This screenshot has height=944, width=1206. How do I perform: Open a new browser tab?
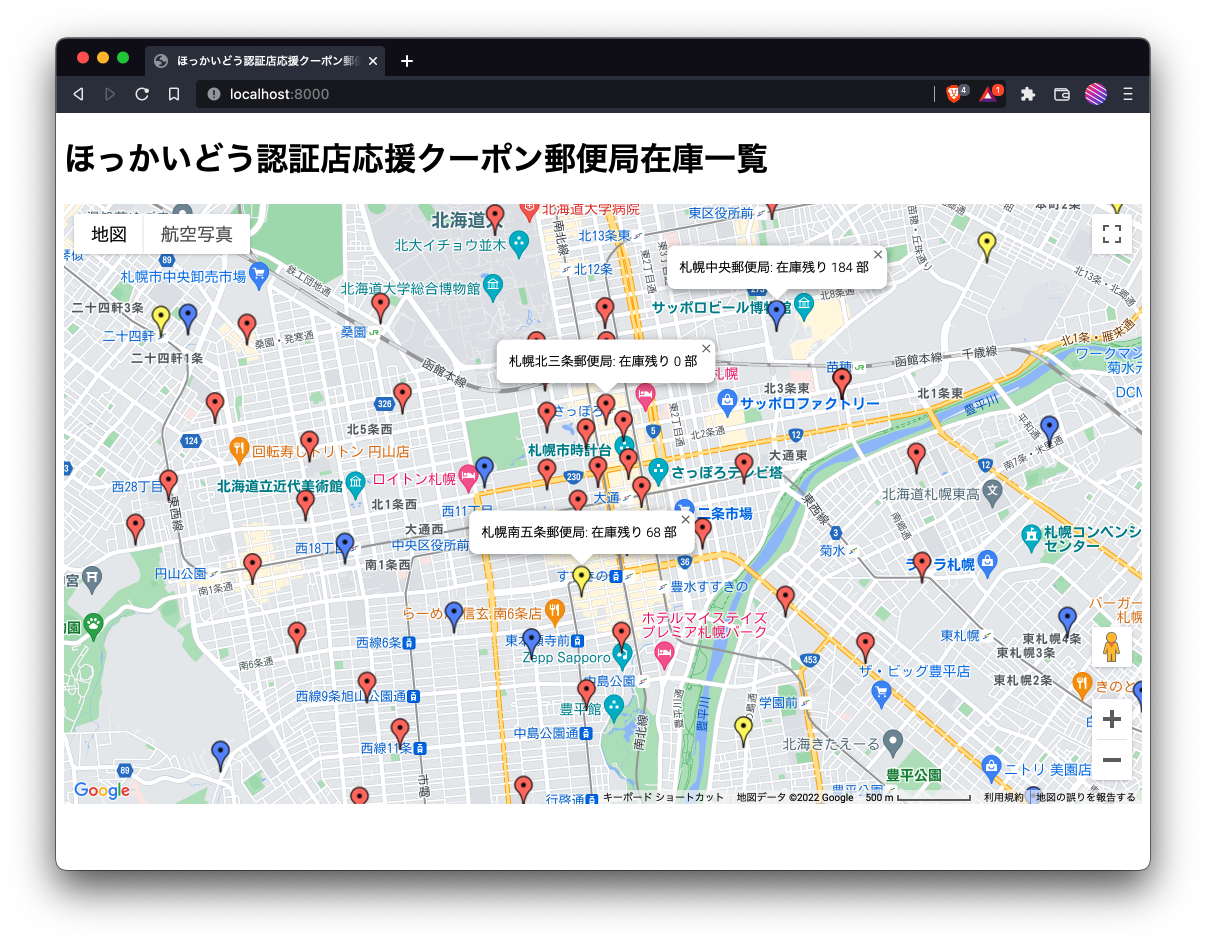(x=406, y=61)
